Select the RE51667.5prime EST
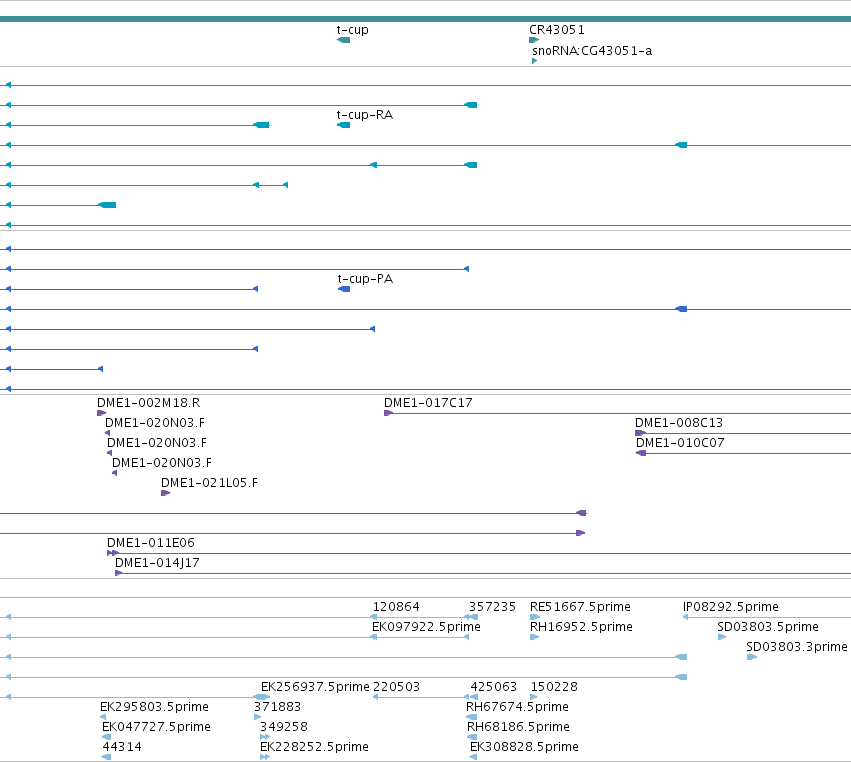The image size is (851, 762). click(580, 607)
